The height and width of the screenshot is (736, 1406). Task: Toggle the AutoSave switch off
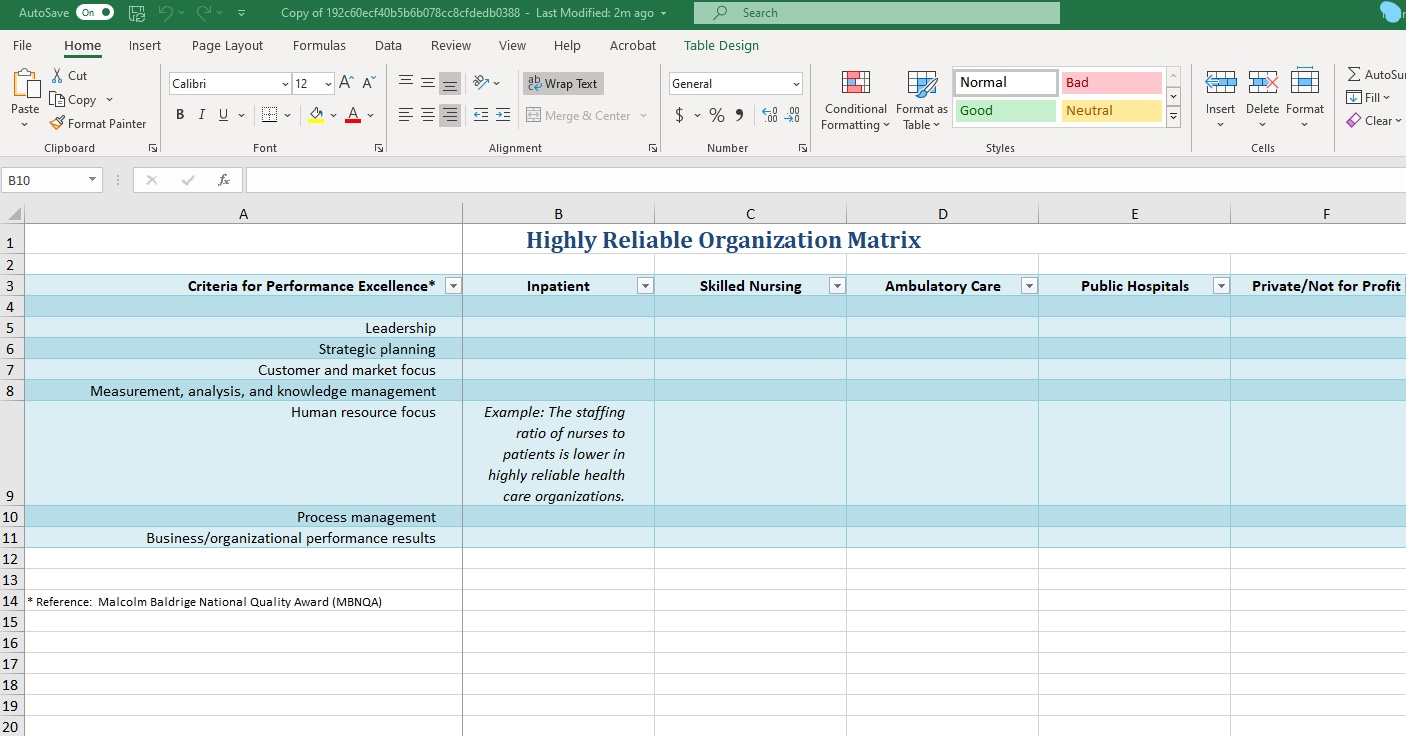[x=95, y=13]
